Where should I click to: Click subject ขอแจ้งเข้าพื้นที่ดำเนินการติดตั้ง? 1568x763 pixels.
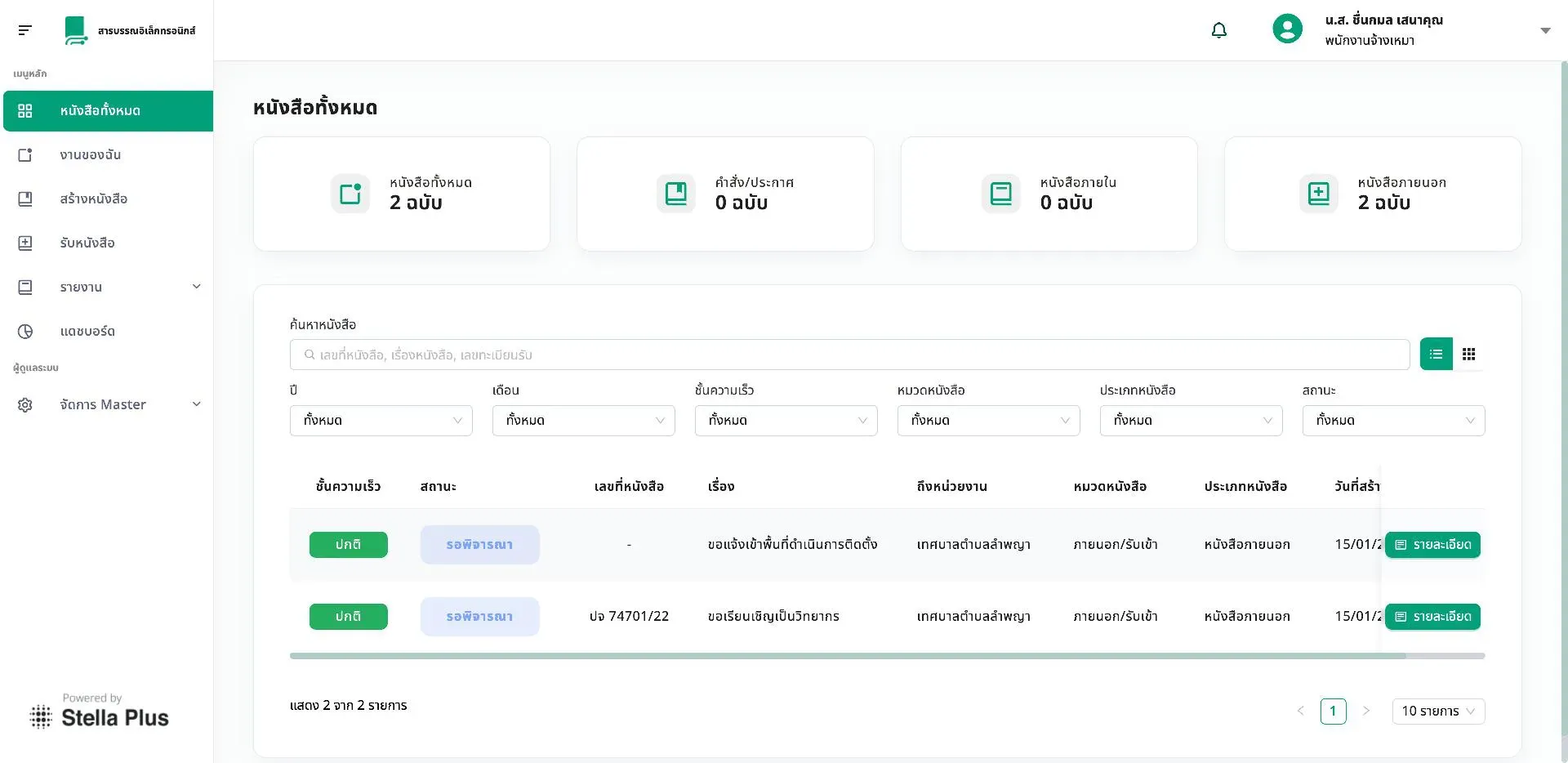792,545
